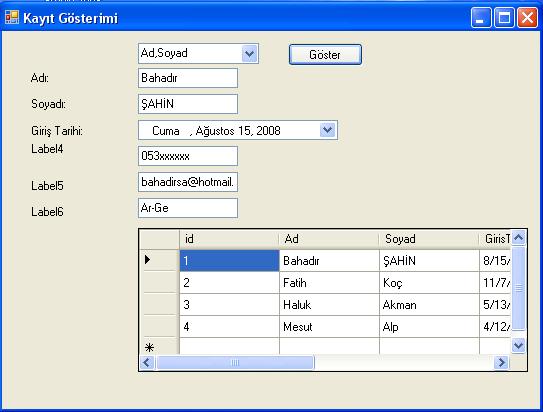Close the Kayıt Gösterimi window
Viewport: 543px width, 412px height.
527,17
